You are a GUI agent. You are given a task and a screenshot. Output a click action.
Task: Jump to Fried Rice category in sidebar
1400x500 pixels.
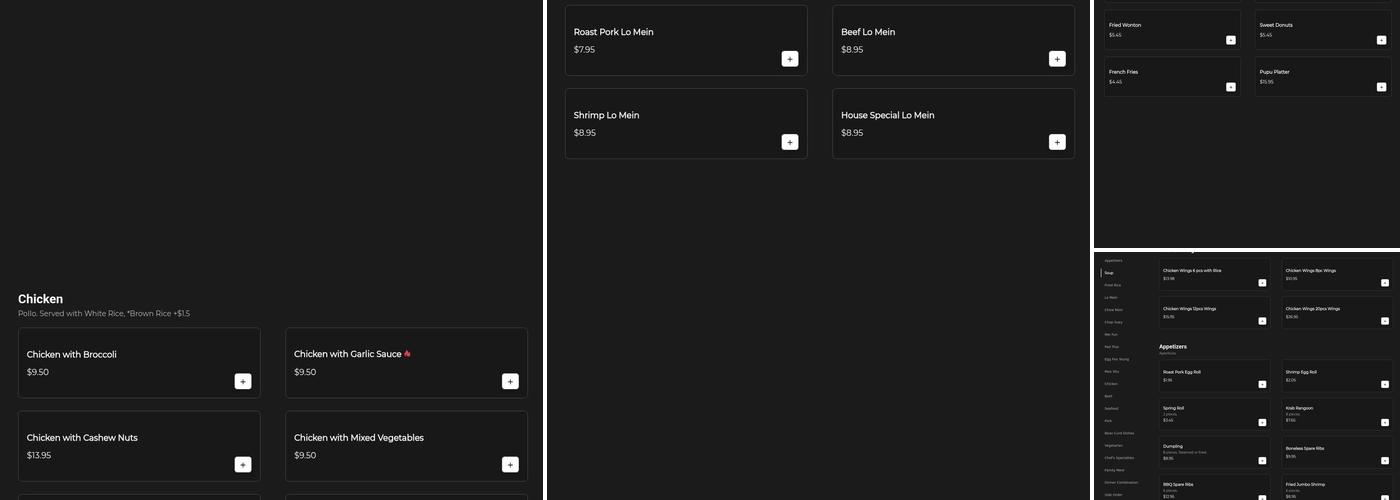coord(1113,285)
